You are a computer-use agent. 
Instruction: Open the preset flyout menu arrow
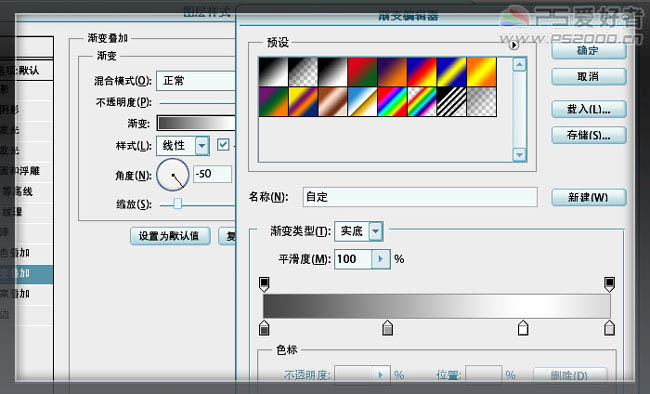click(x=514, y=44)
